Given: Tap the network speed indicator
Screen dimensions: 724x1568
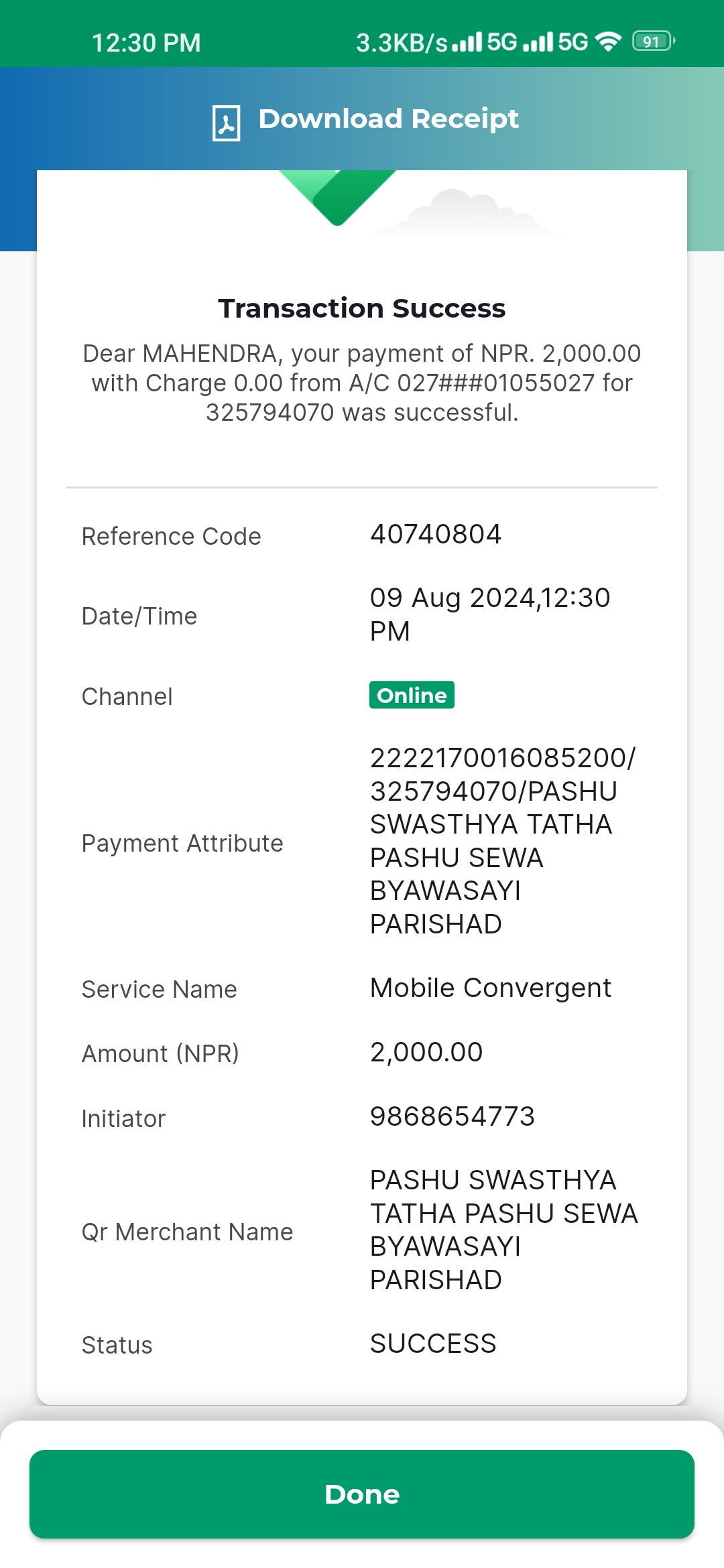Looking at the screenshot, I should tap(402, 43).
